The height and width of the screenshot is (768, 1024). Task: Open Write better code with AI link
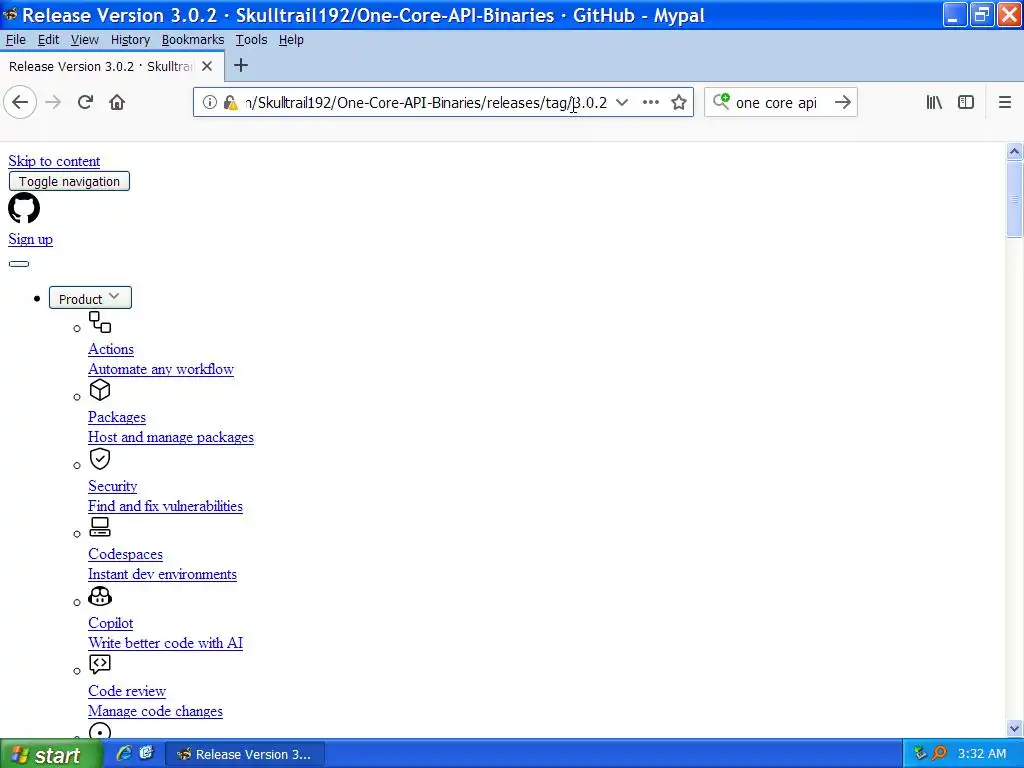point(166,643)
